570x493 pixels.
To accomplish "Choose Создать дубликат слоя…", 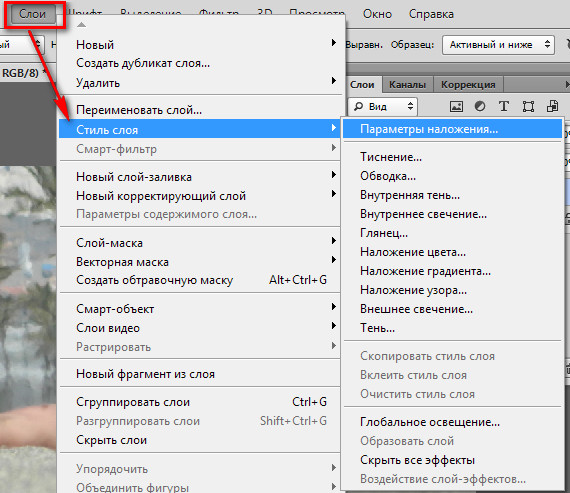I will coord(200,63).
